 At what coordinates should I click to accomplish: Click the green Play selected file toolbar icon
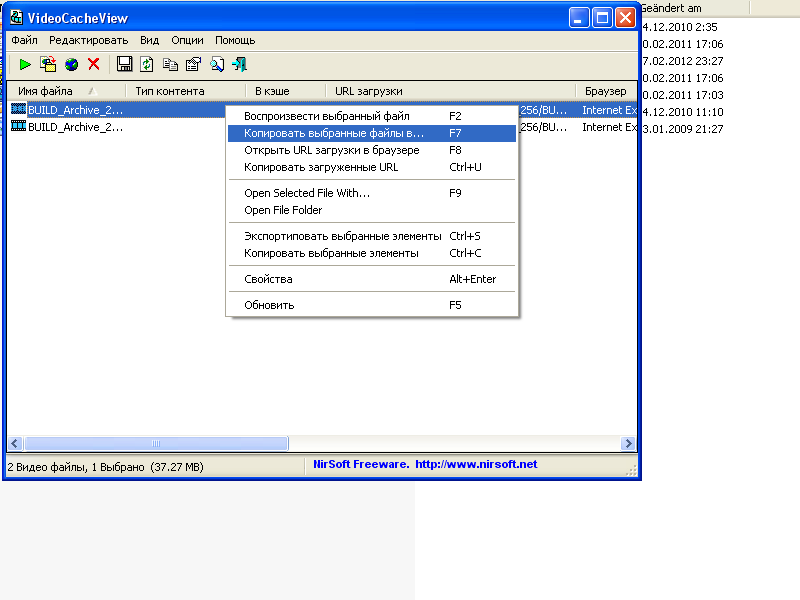tap(24, 64)
